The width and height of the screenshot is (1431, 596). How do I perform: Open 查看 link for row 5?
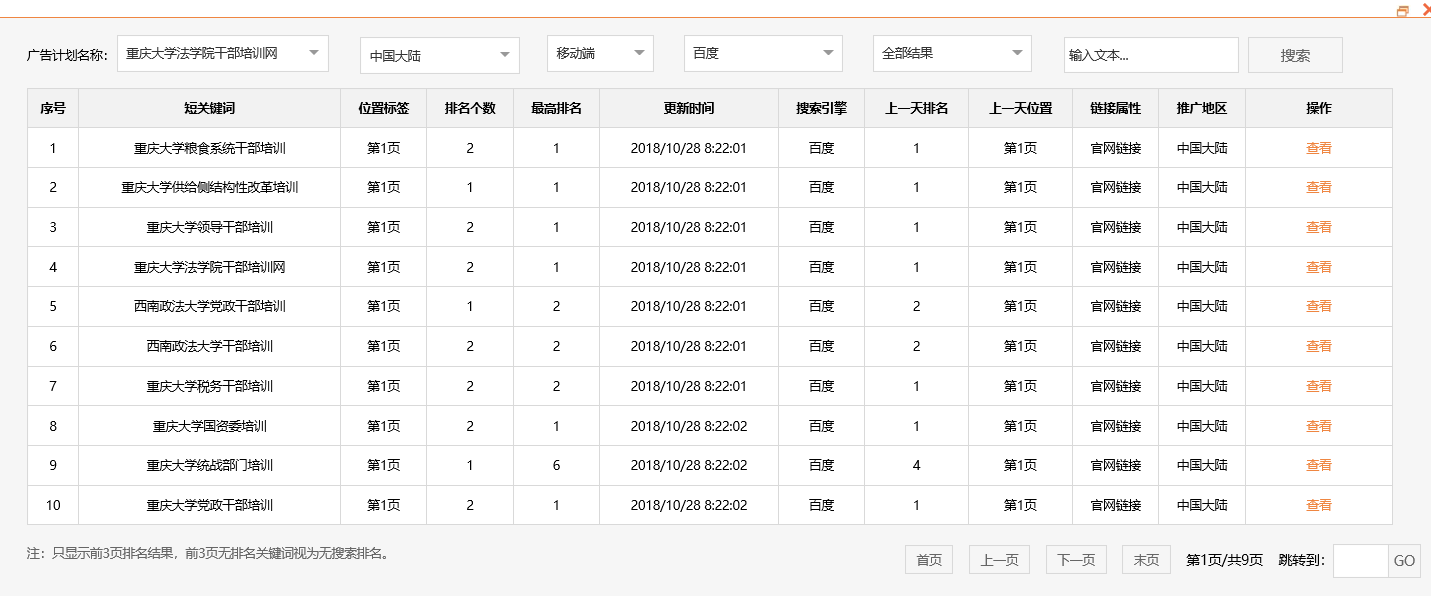[1318, 307]
